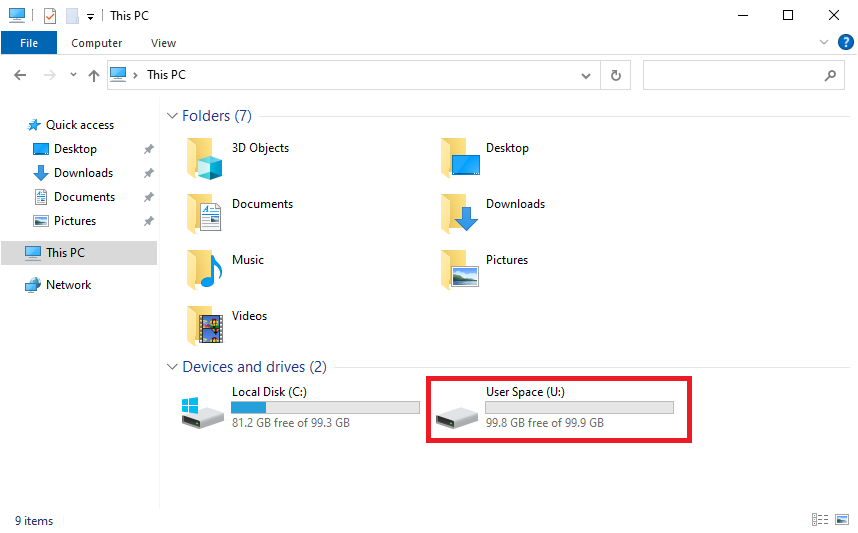Go up one level with the up arrow
The height and width of the screenshot is (533, 858).
[94, 76]
